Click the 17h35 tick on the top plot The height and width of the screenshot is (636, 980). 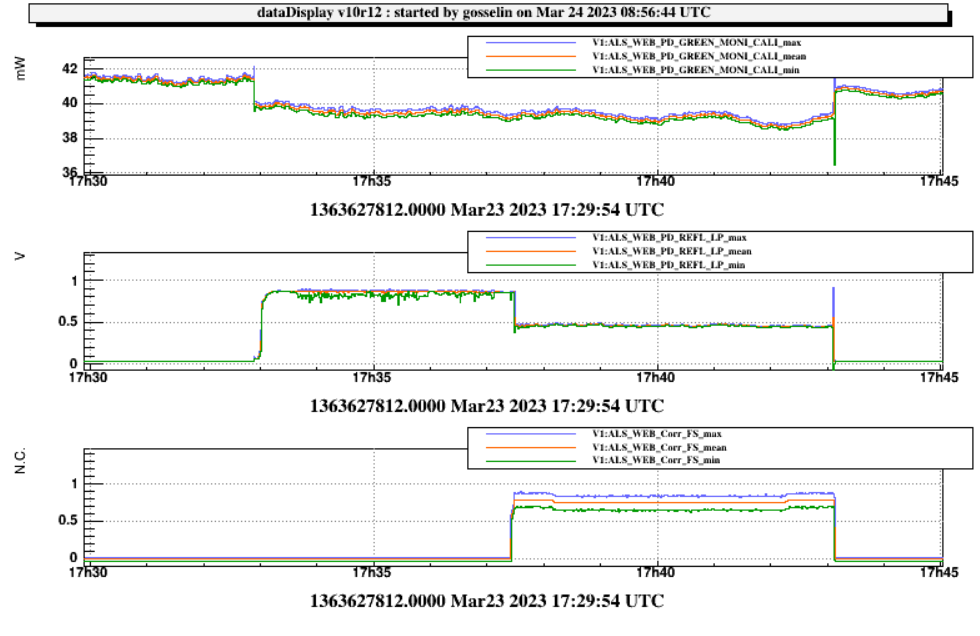371,181
